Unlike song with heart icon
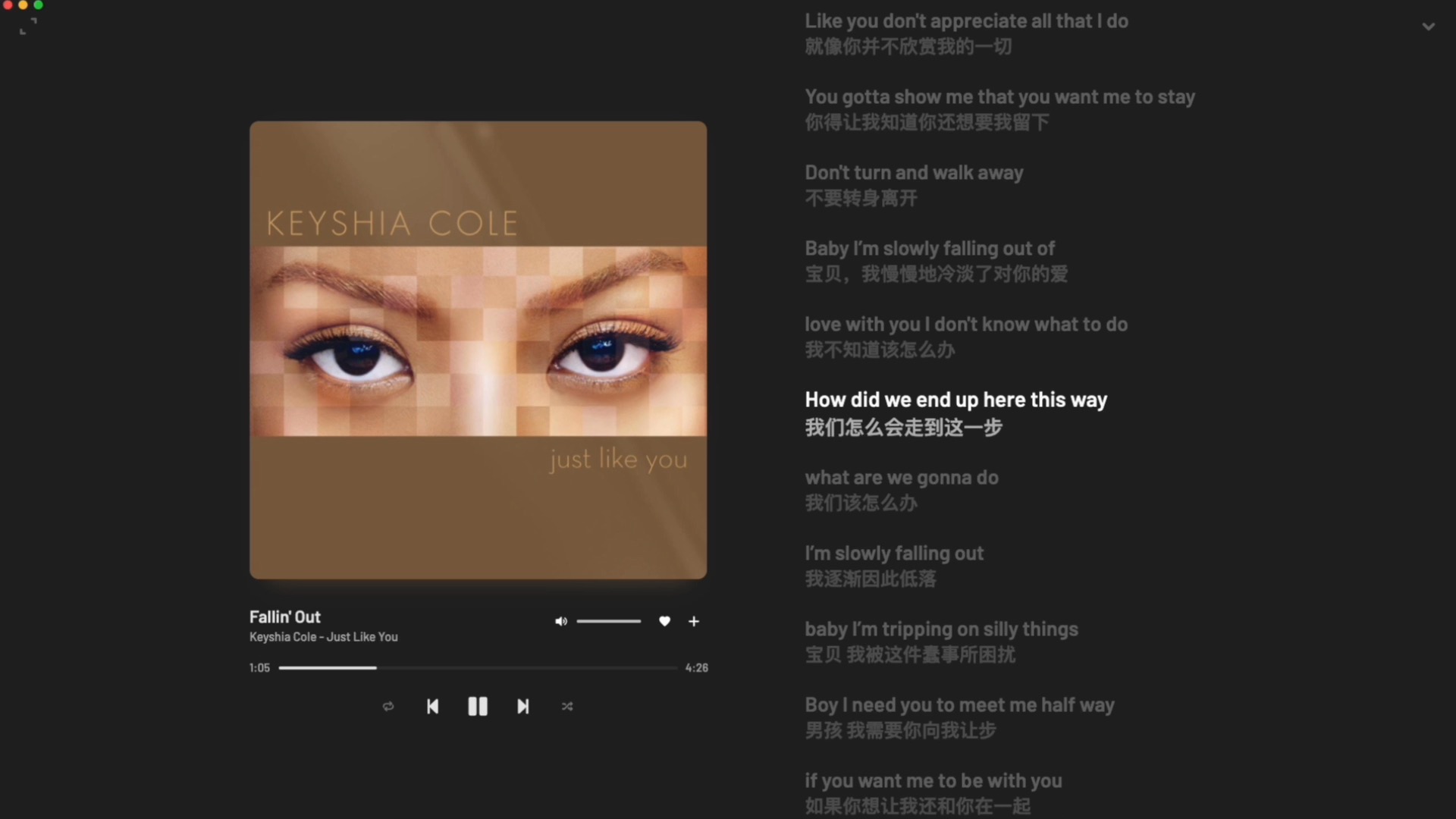1456x819 pixels. [x=664, y=621]
